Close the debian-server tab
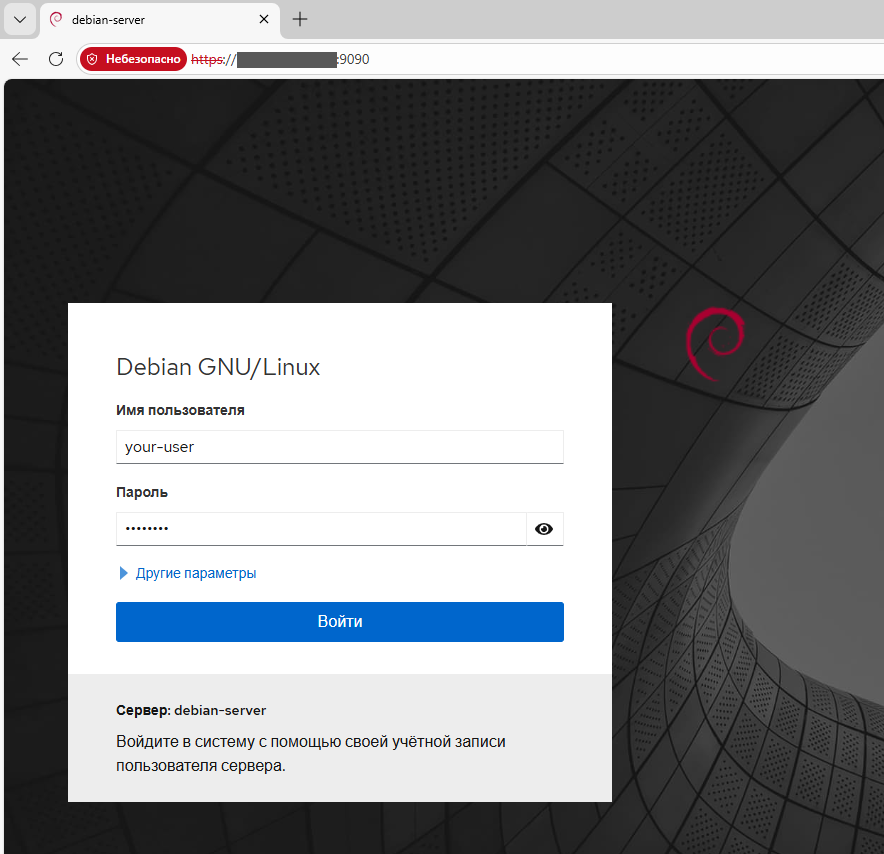The height and width of the screenshot is (854, 884). 264,19
